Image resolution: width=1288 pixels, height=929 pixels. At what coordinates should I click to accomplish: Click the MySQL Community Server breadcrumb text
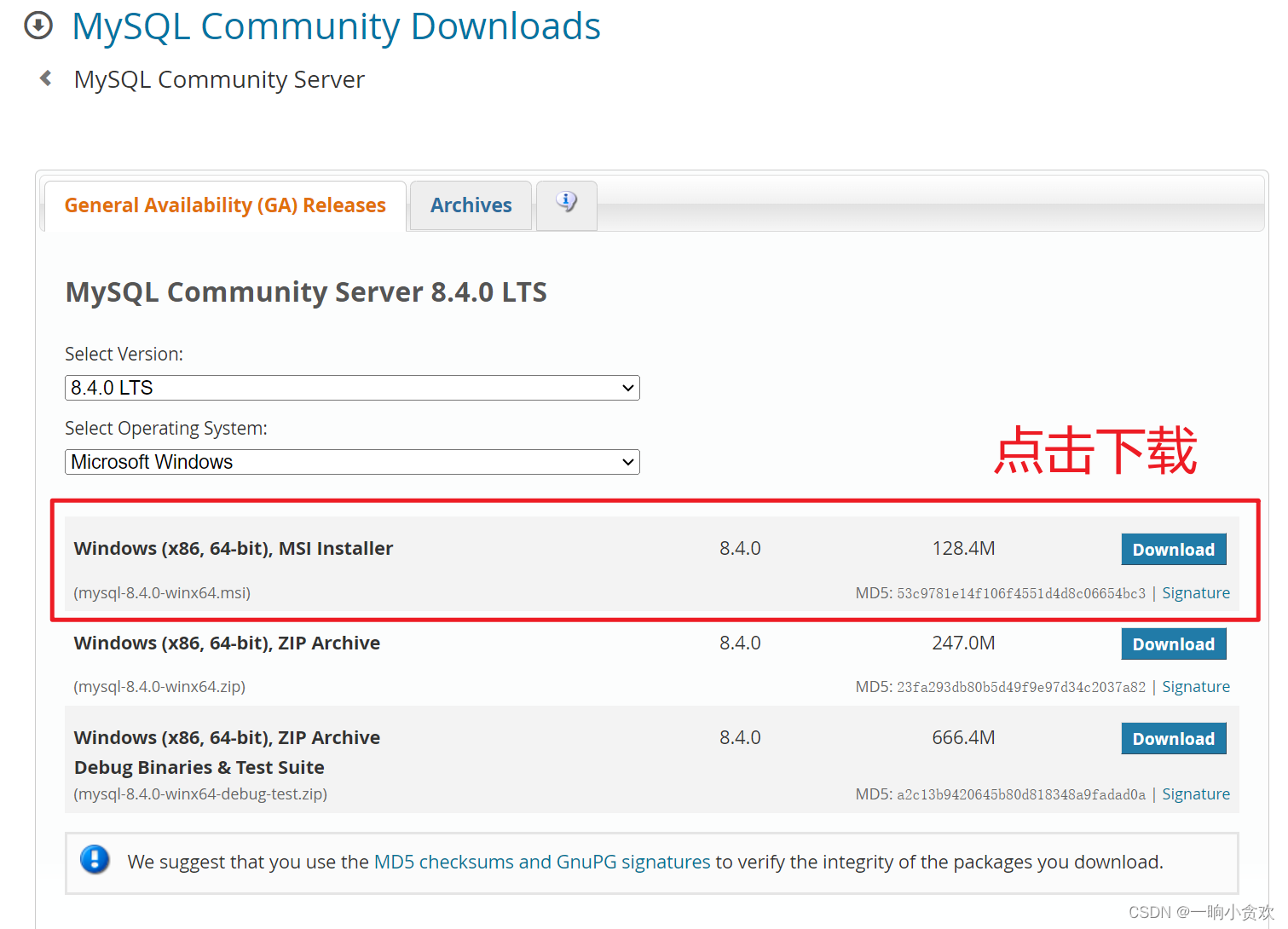pos(219,79)
